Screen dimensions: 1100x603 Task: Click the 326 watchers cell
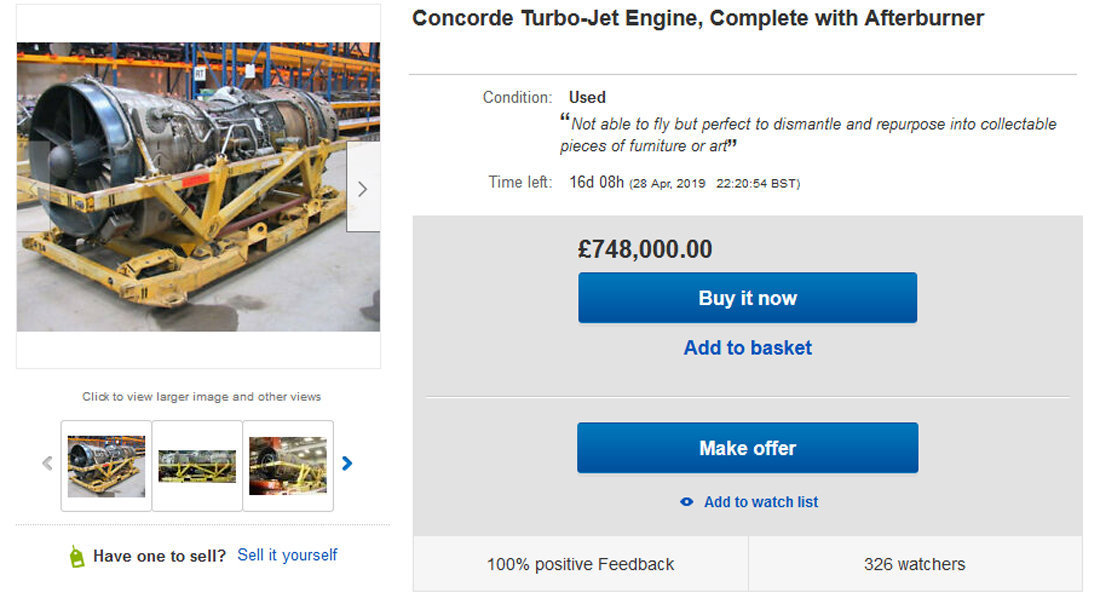pos(914,564)
